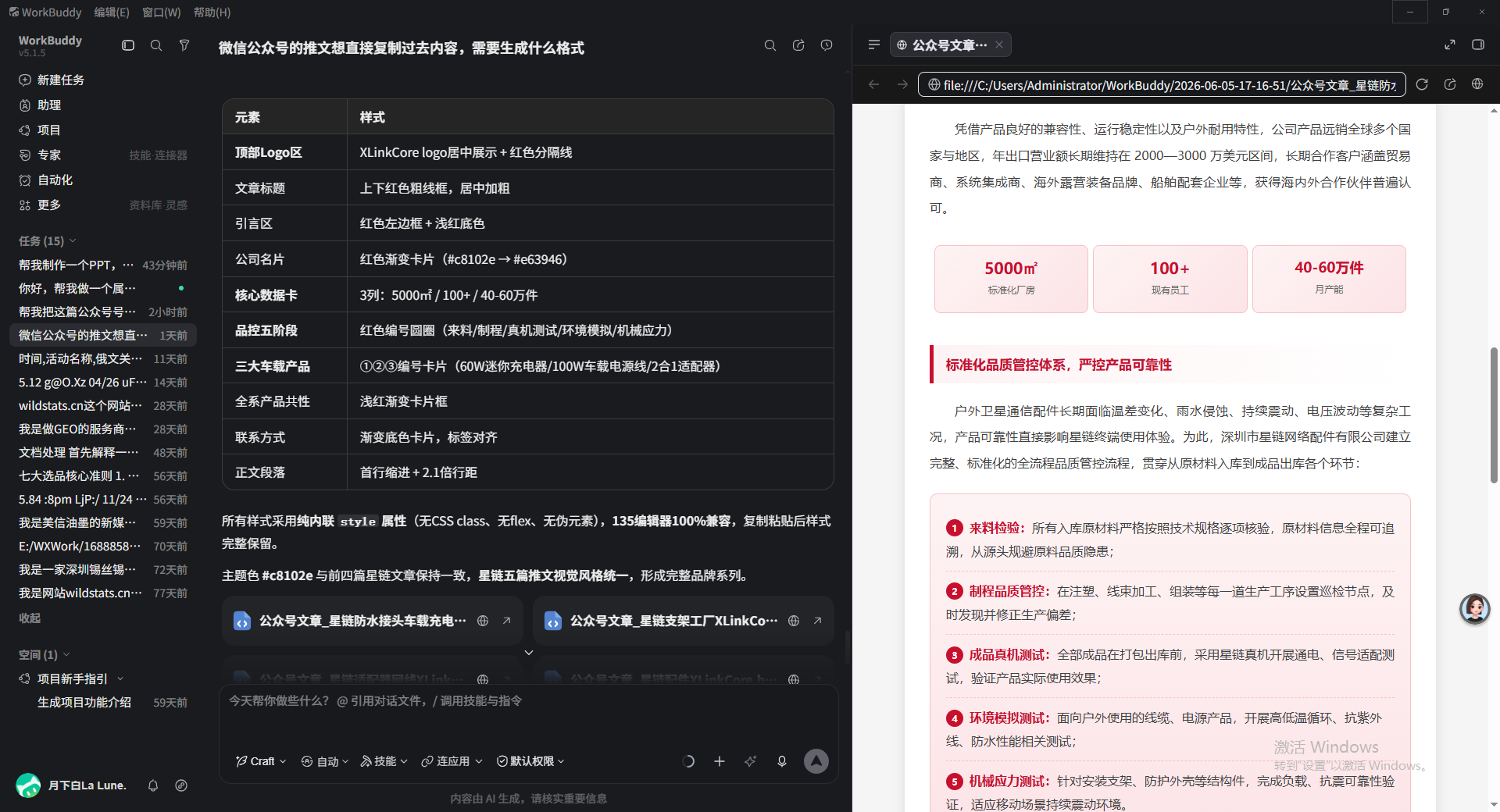Start voice input with microphone
1500x812 pixels.
pos(782,761)
